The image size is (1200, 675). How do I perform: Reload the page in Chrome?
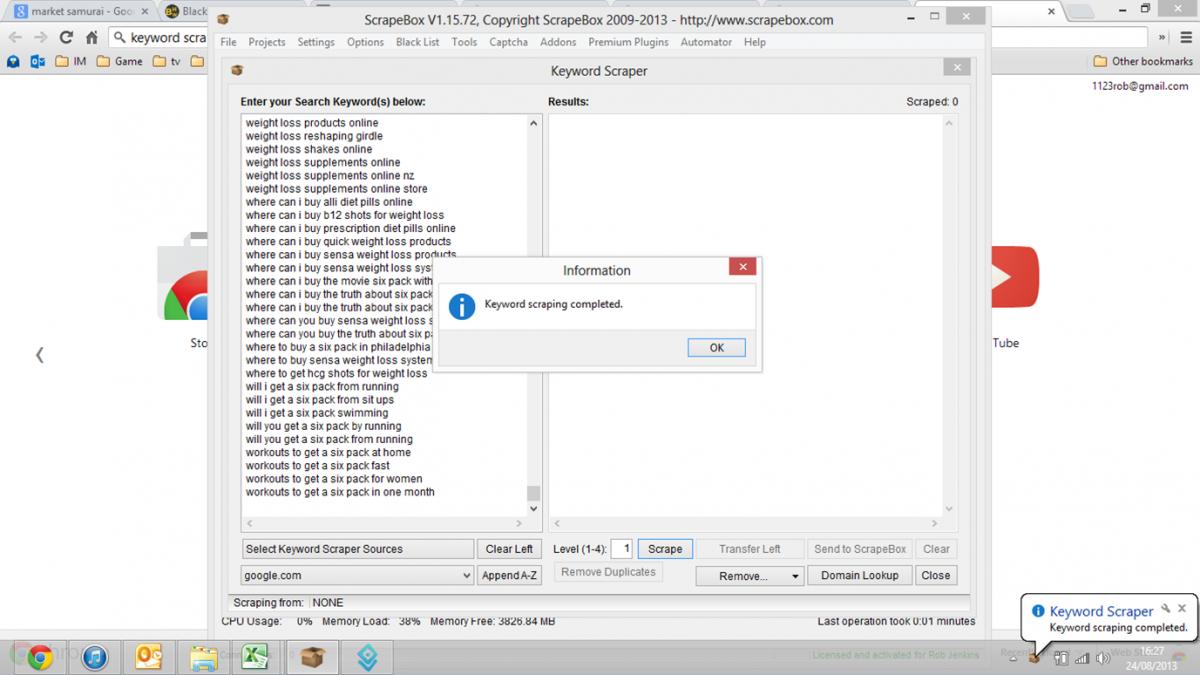(x=66, y=37)
